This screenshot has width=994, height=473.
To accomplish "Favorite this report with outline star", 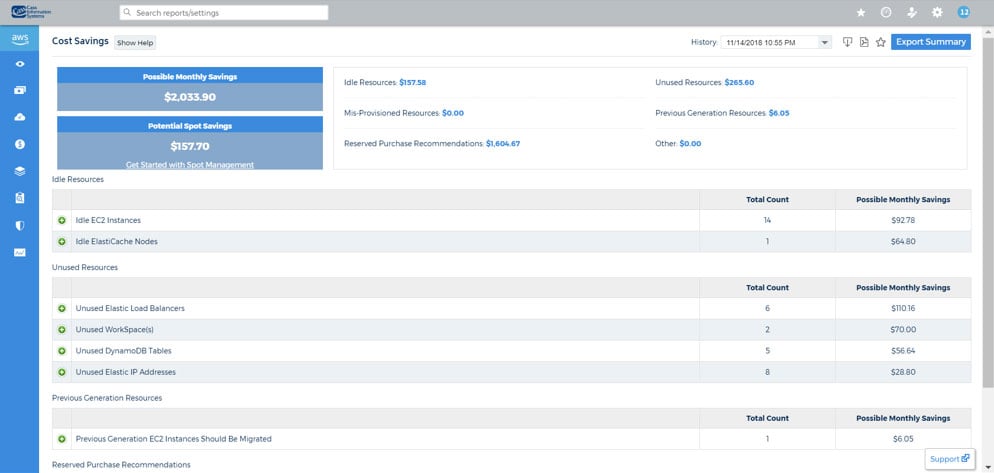I will point(881,42).
